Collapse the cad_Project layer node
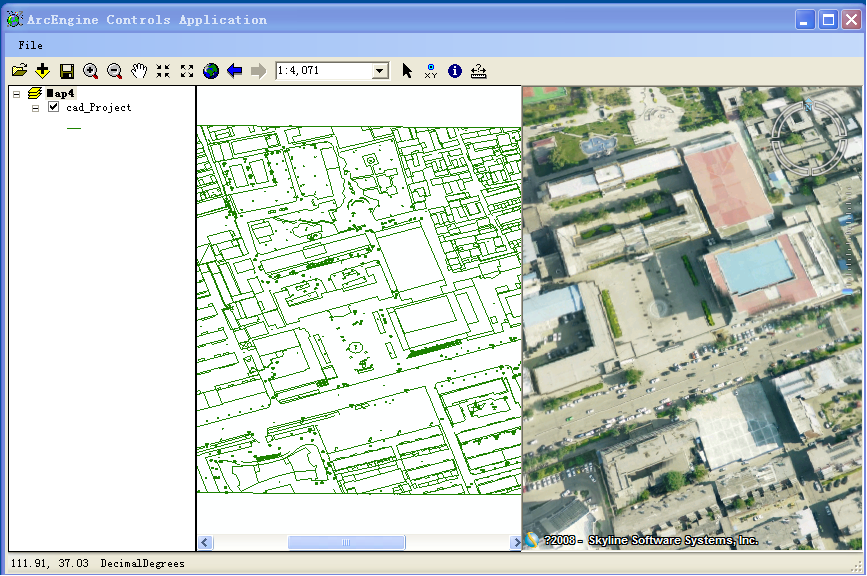The height and width of the screenshot is (576, 867). (x=36, y=107)
